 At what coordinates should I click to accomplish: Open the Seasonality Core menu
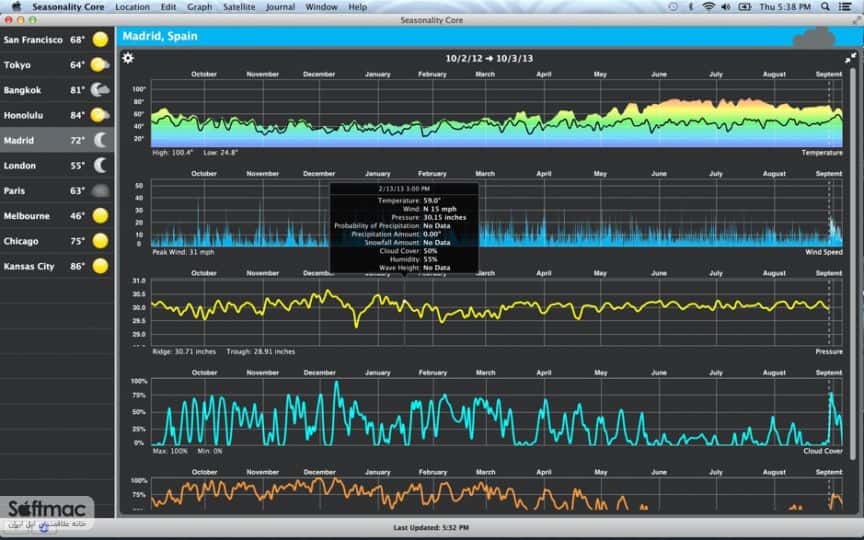[x=68, y=7]
